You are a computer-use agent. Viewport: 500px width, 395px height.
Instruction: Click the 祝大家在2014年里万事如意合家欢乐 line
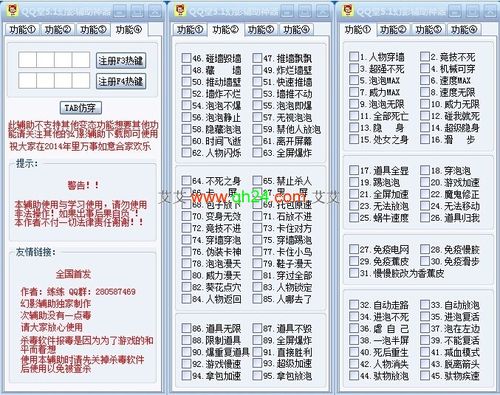pyautogui.click(x=80, y=147)
